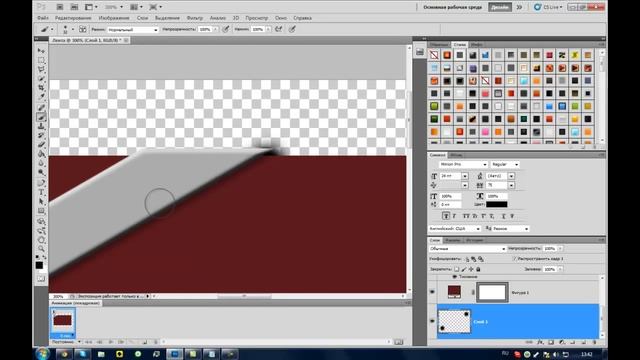Click the delete layer trash icon
This screenshot has width=640, height=360.
(x=594, y=342)
